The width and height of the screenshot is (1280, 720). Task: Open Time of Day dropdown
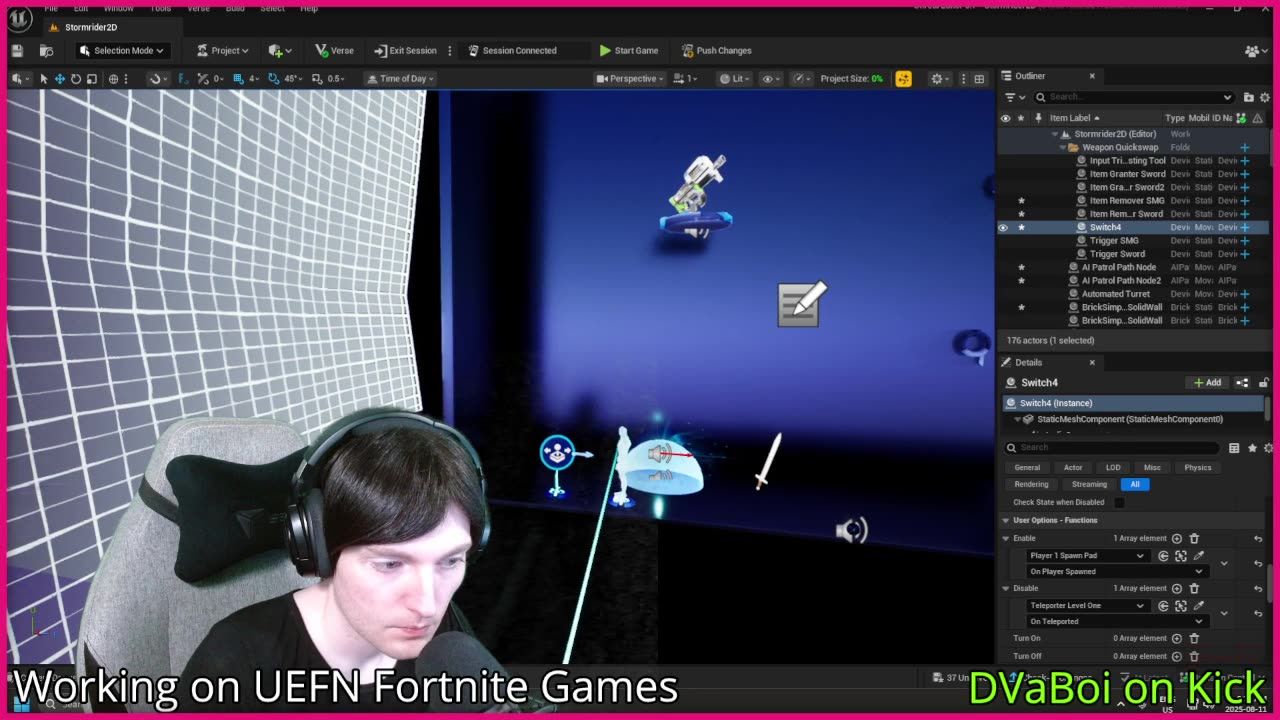coord(398,78)
